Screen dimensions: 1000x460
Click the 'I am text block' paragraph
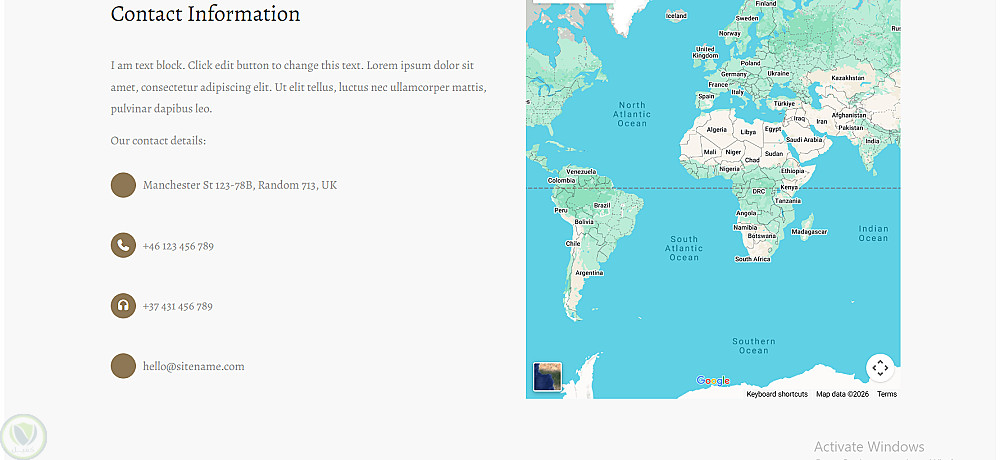point(298,87)
